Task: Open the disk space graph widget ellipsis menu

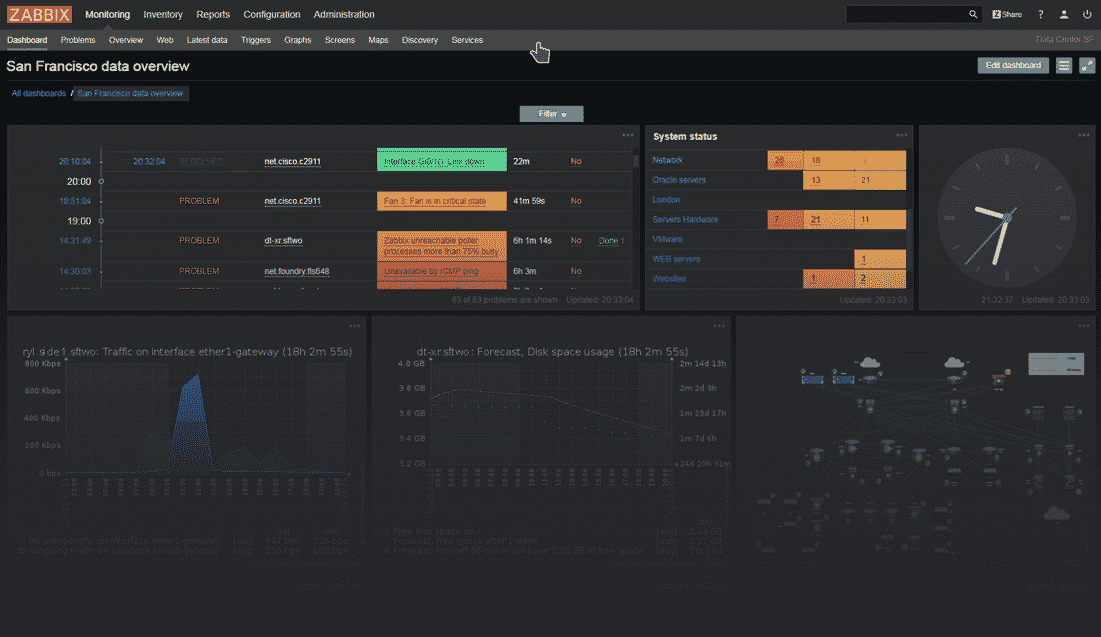Action: [719, 326]
